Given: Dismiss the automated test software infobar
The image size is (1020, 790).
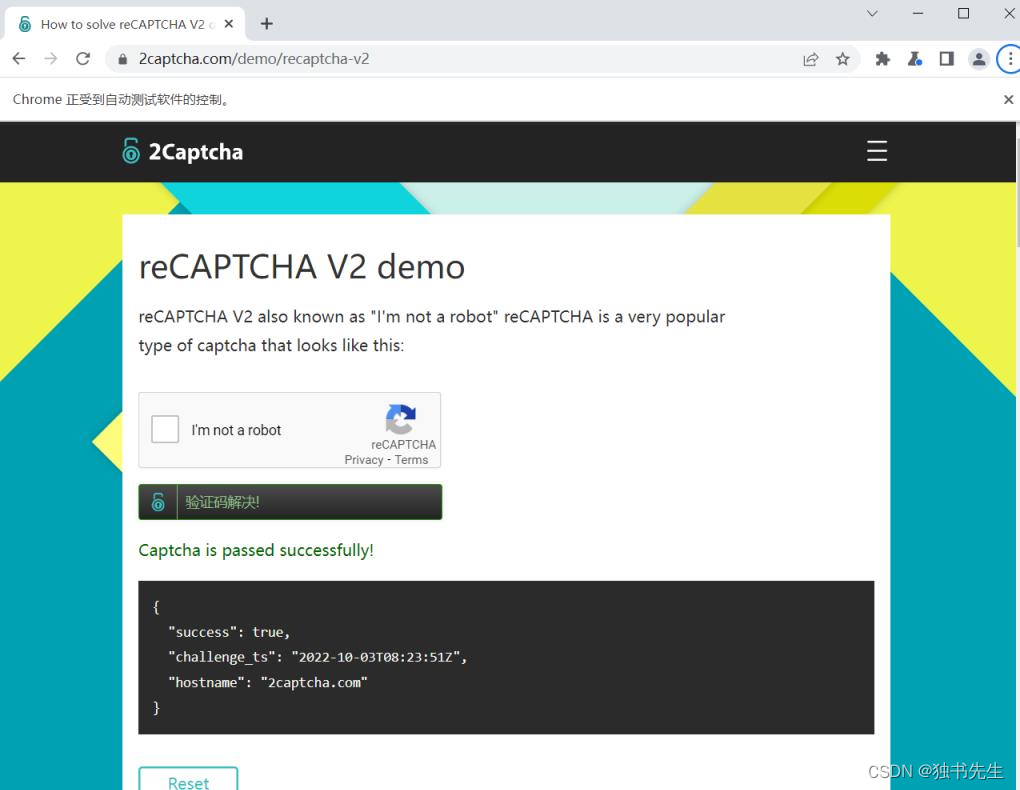Looking at the screenshot, I should click(1008, 100).
